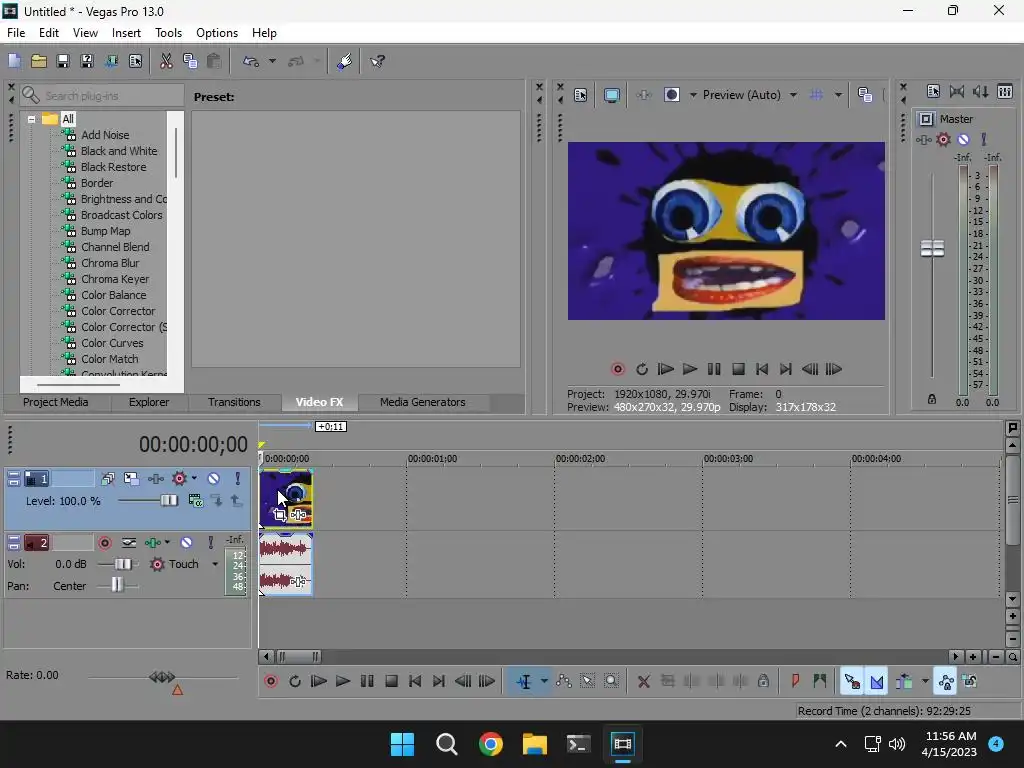This screenshot has width=1024, height=768.
Task: Copy snapshot to clipboard in preview panel
Action: (865, 95)
